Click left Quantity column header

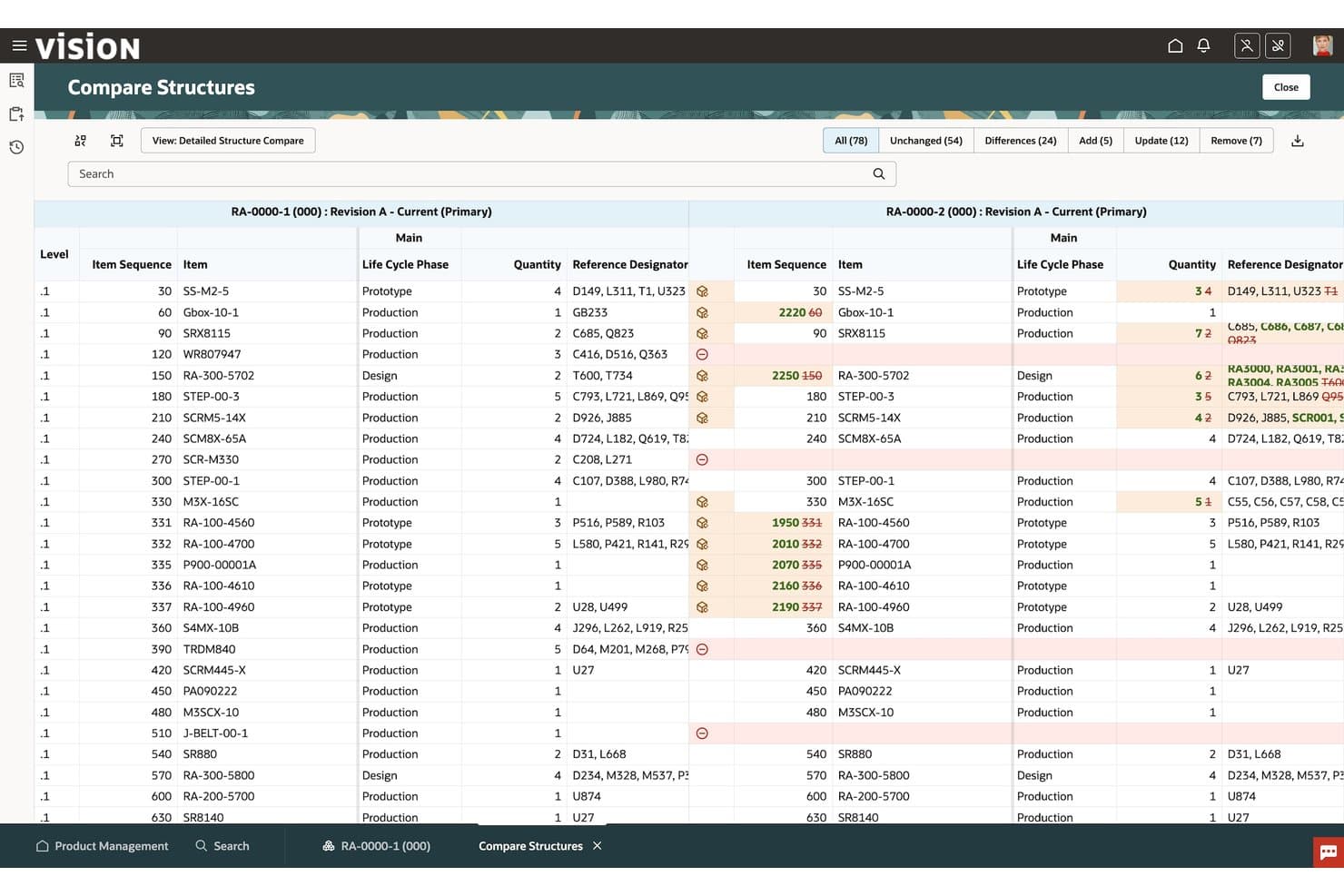tap(537, 265)
